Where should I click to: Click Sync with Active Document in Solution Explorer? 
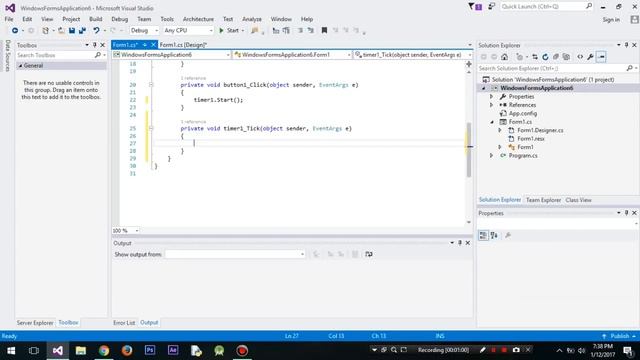tap(535, 57)
